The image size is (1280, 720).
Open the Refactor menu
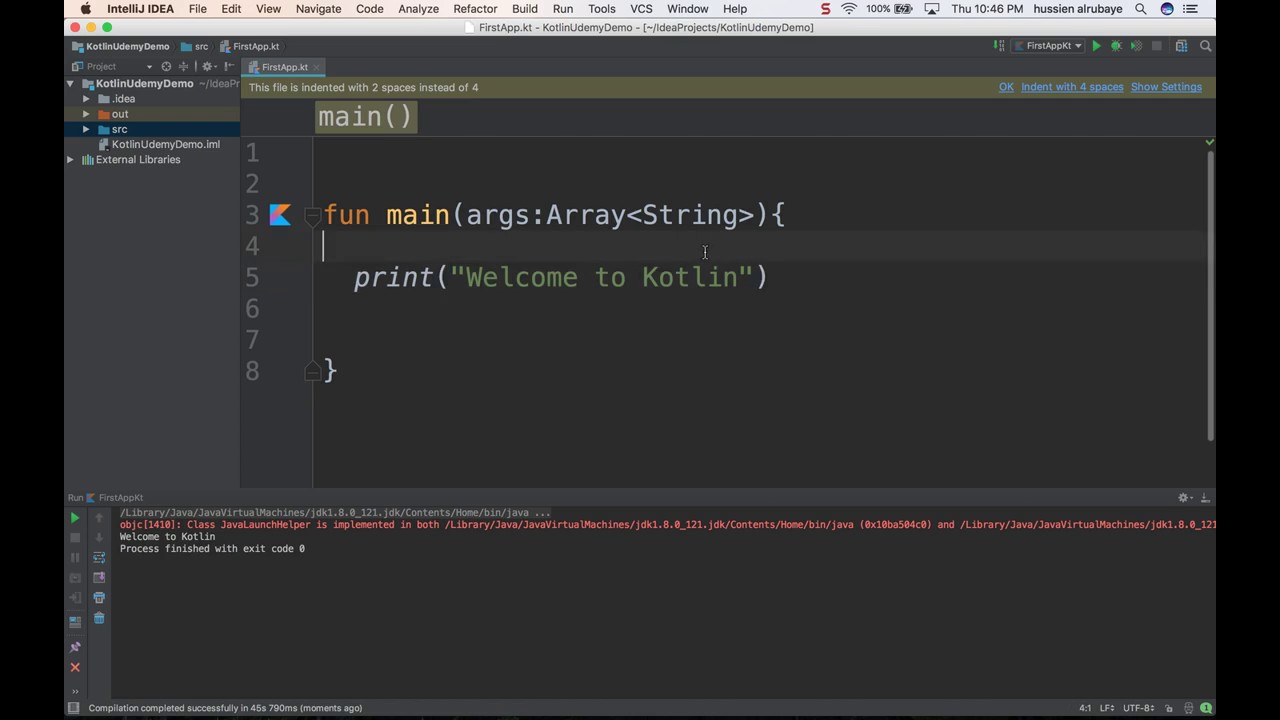coord(475,9)
